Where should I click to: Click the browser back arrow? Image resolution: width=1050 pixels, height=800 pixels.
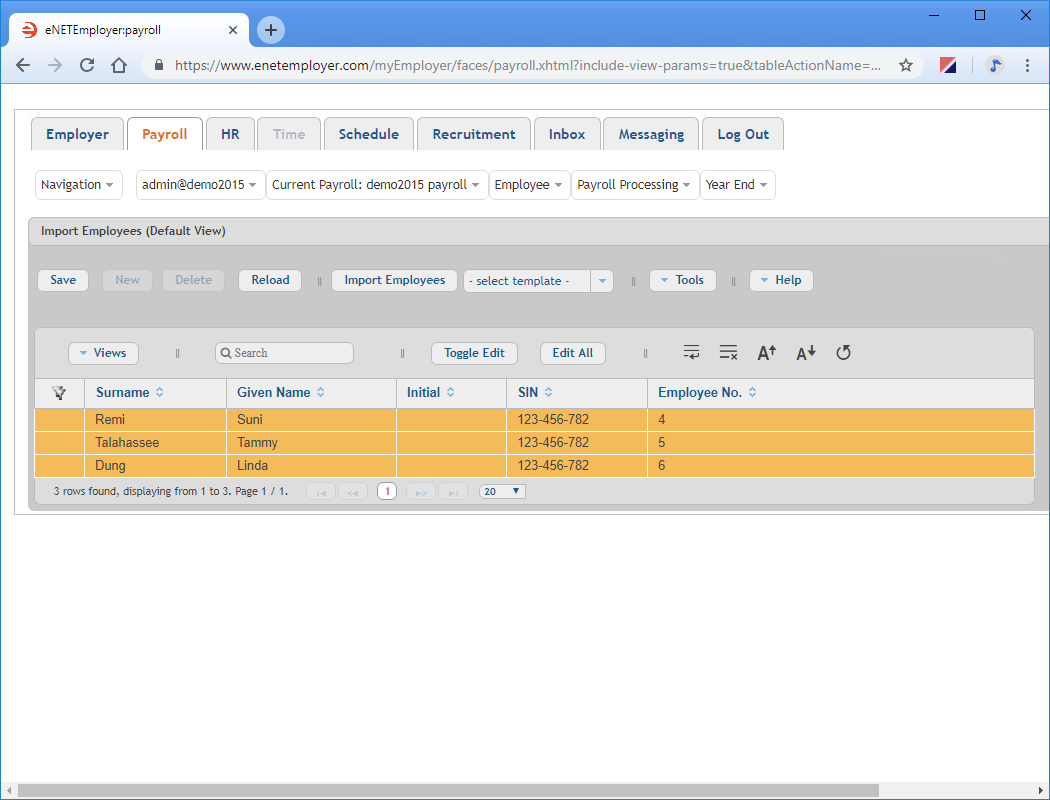(23, 65)
